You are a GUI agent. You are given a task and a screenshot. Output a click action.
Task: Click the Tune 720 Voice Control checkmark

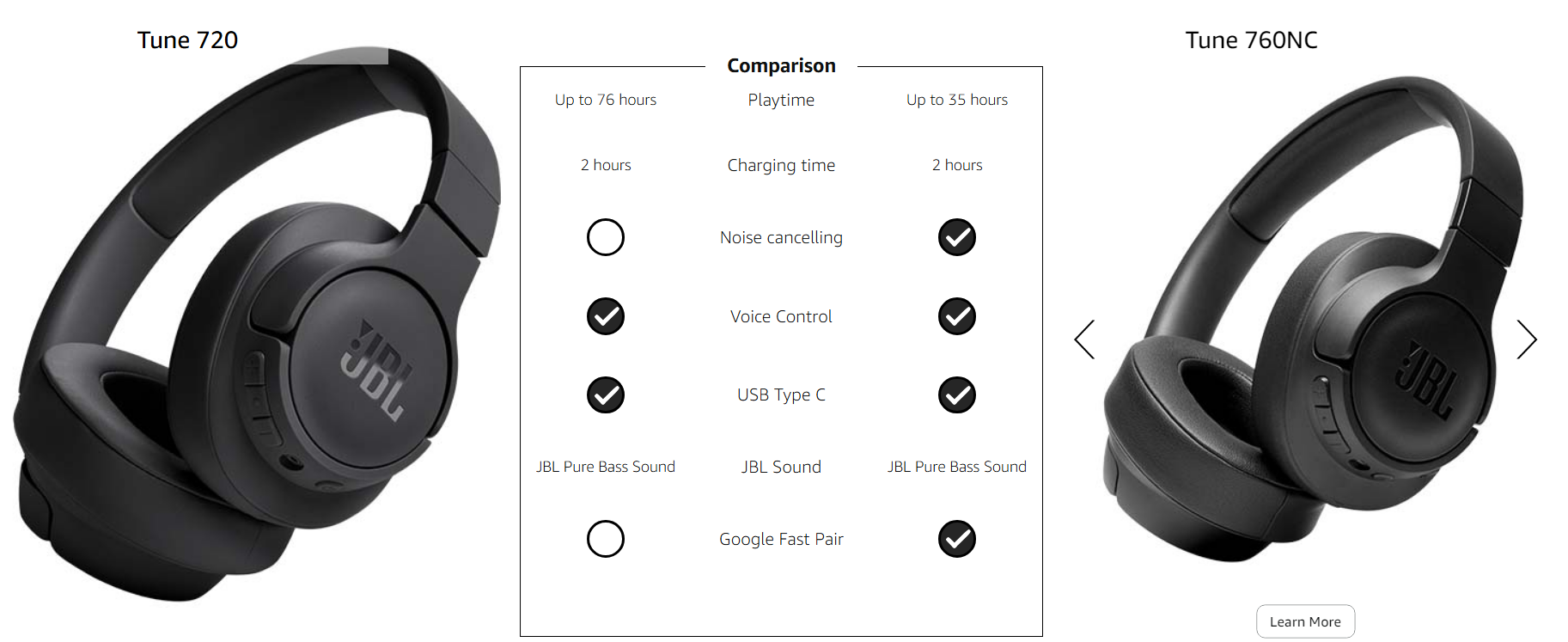606,316
